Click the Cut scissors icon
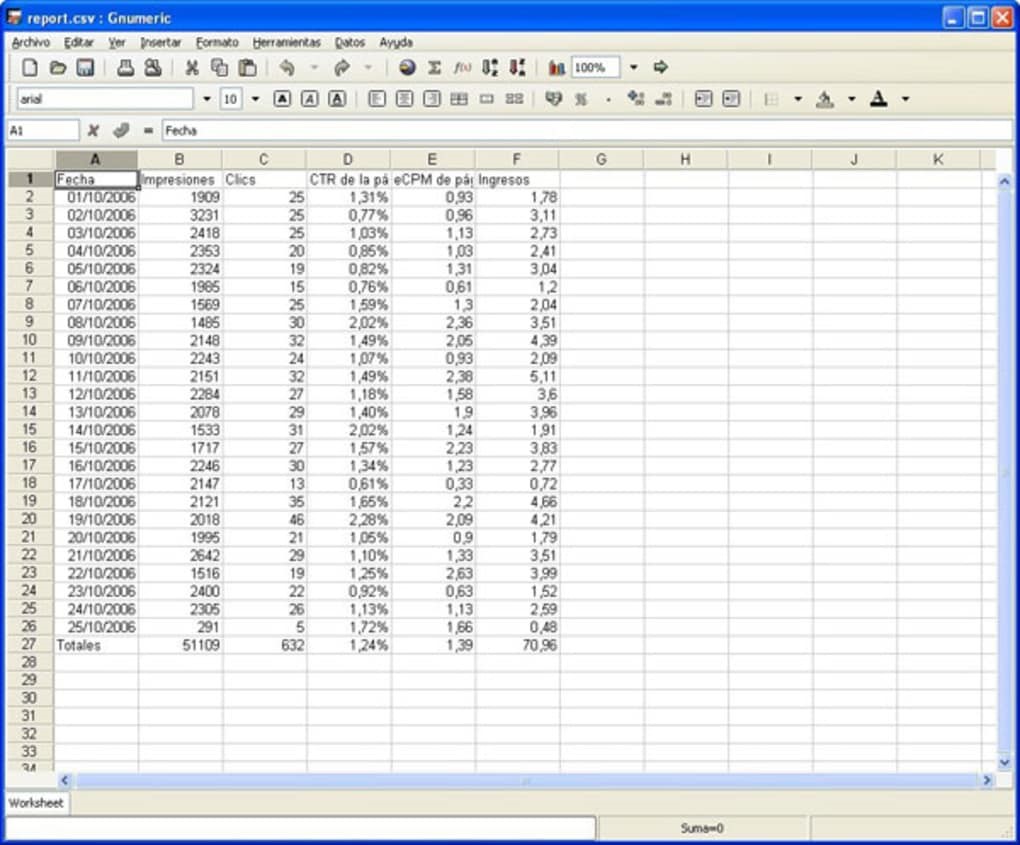The width and height of the screenshot is (1020, 845). 191,68
